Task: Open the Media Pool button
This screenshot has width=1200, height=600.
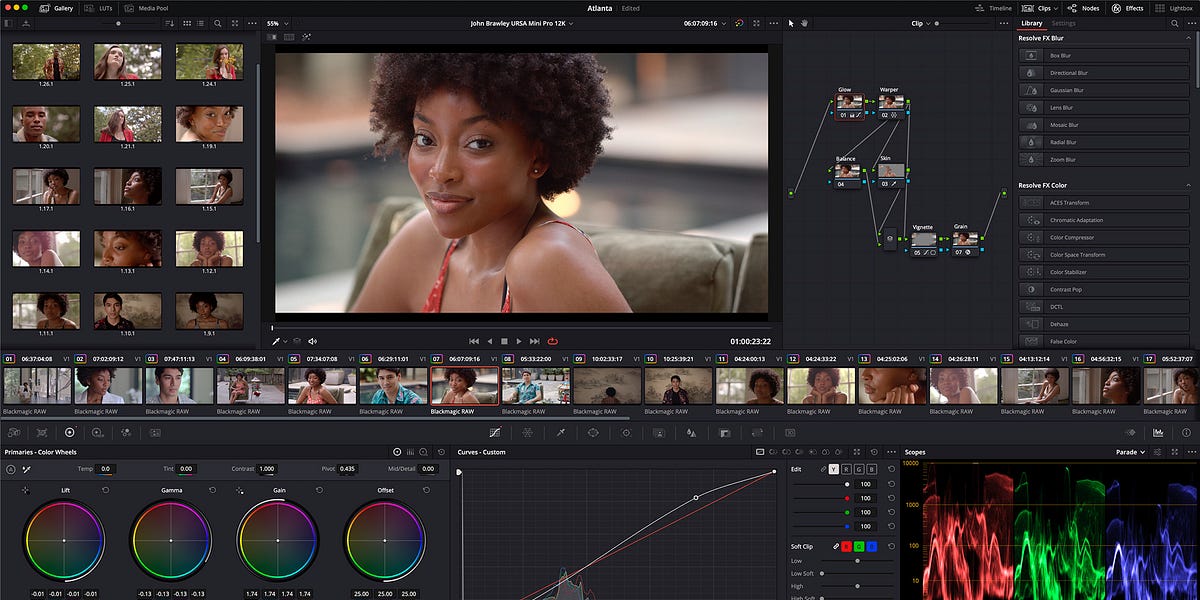Action: tap(147, 7)
